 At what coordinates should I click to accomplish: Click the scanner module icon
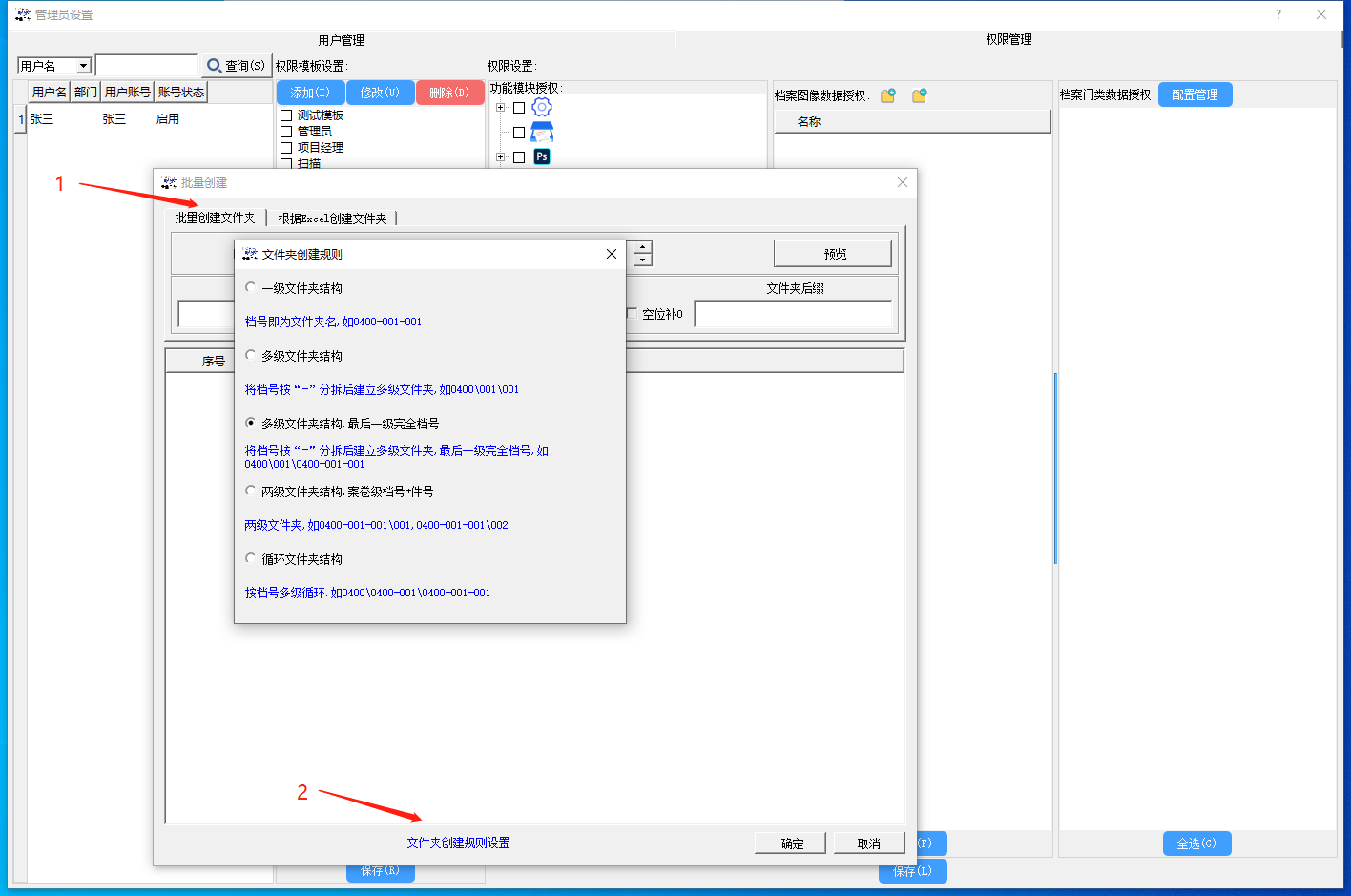click(542, 132)
